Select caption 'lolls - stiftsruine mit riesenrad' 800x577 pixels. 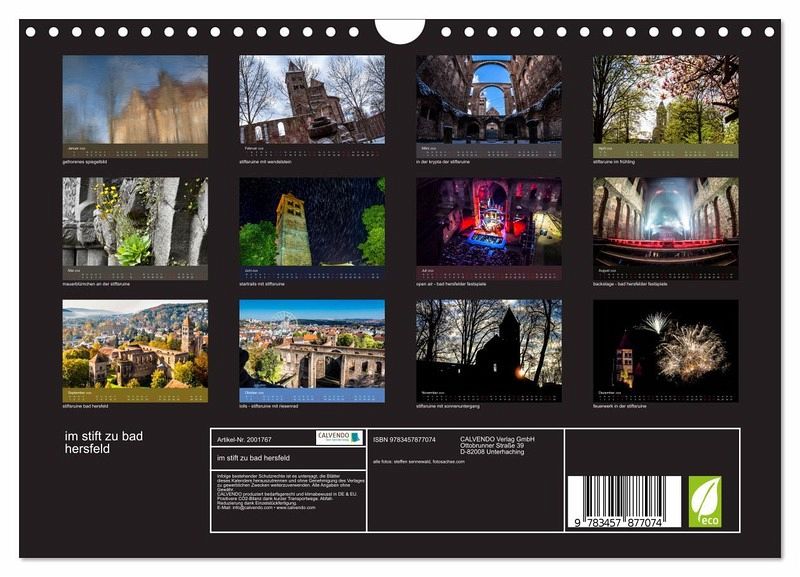point(268,406)
